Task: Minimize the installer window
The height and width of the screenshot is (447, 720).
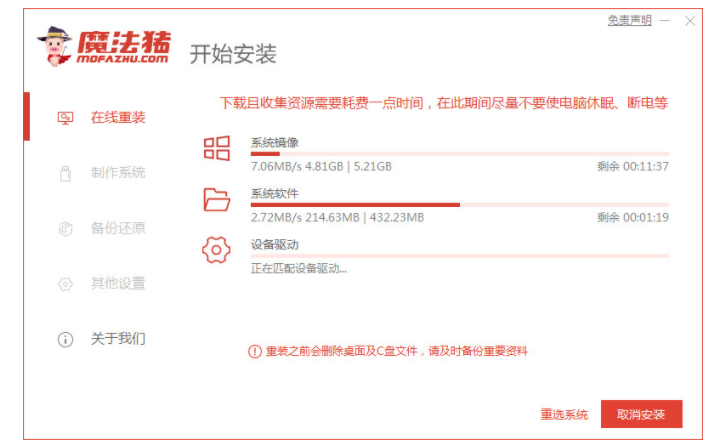Action: click(x=665, y=20)
